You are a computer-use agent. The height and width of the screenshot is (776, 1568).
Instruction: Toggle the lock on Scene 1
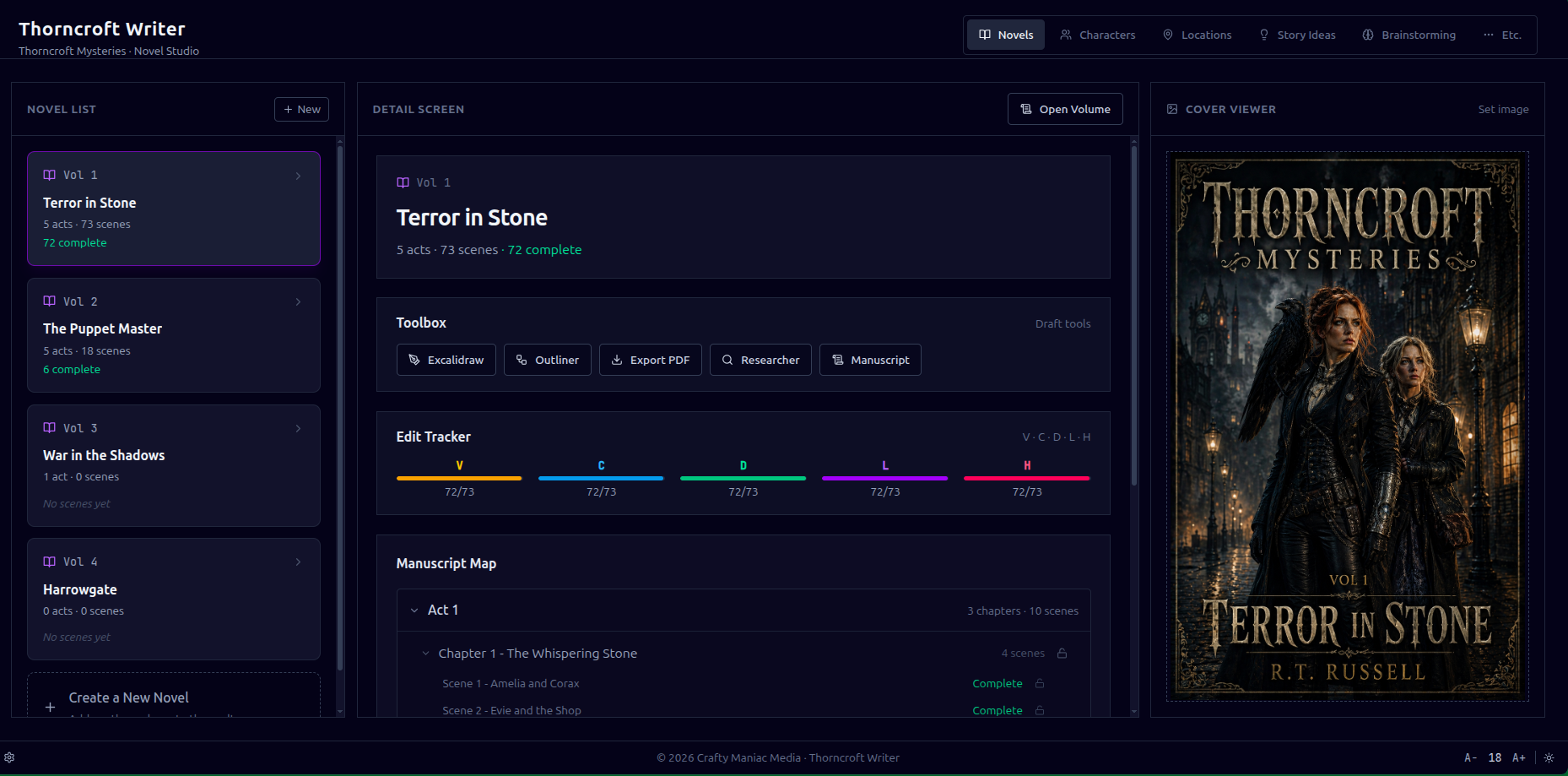click(x=1040, y=683)
